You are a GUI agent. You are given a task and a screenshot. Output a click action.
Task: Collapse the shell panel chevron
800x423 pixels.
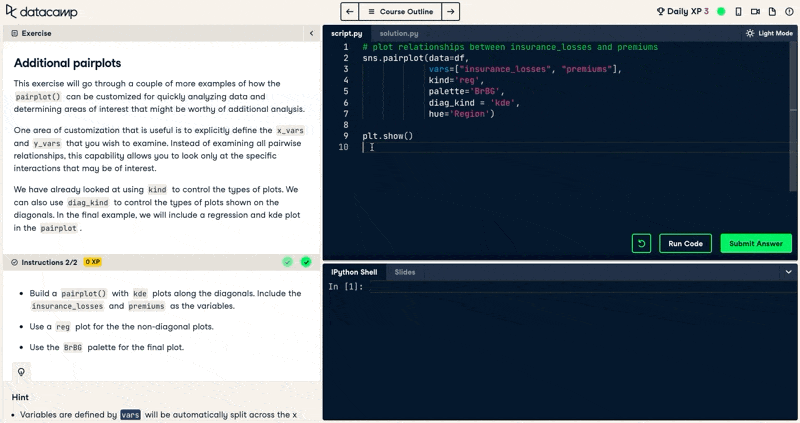tap(788, 272)
